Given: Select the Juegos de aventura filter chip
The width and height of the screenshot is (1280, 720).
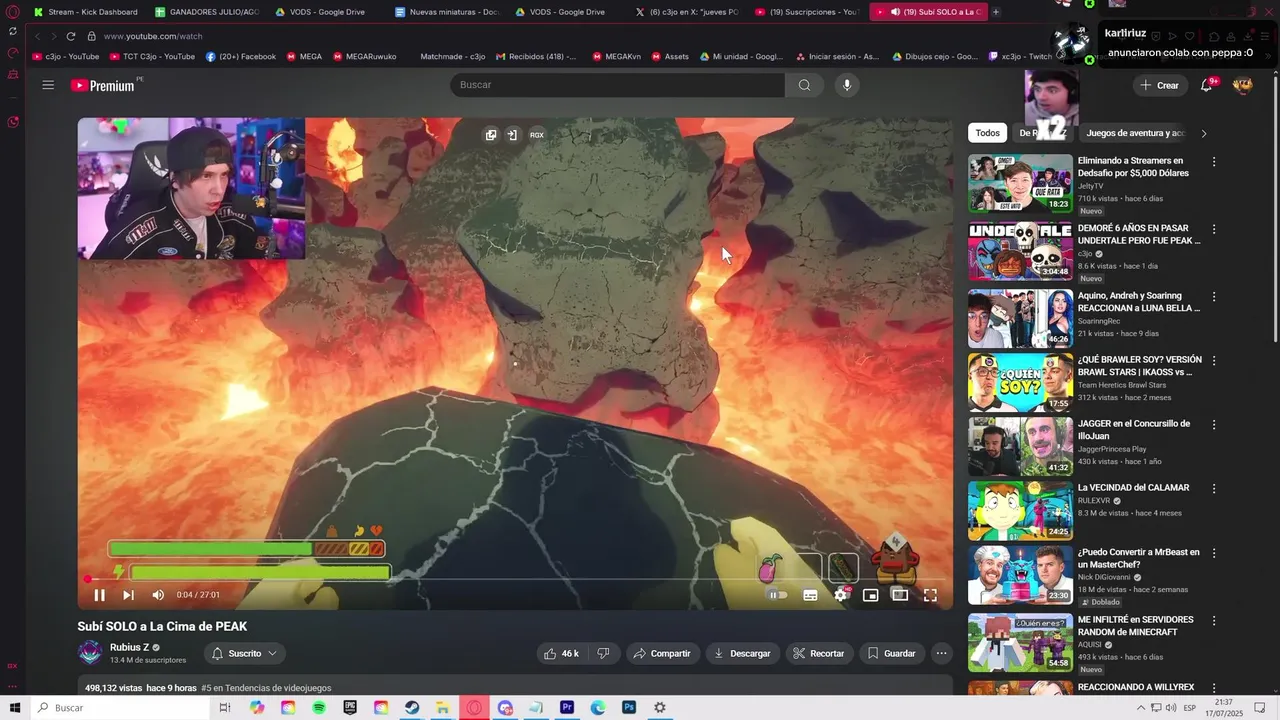Looking at the screenshot, I should click(x=1135, y=133).
